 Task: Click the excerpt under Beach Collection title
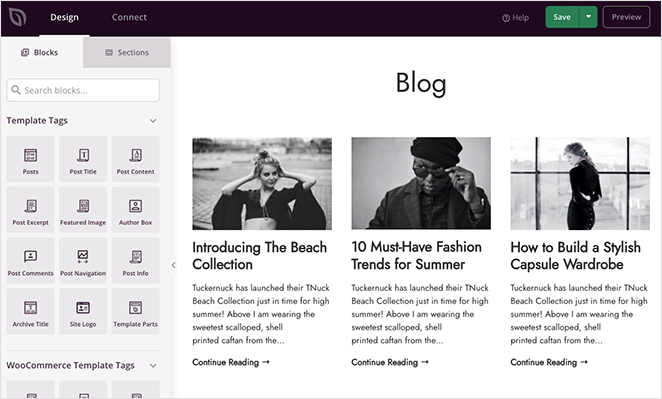(x=261, y=314)
